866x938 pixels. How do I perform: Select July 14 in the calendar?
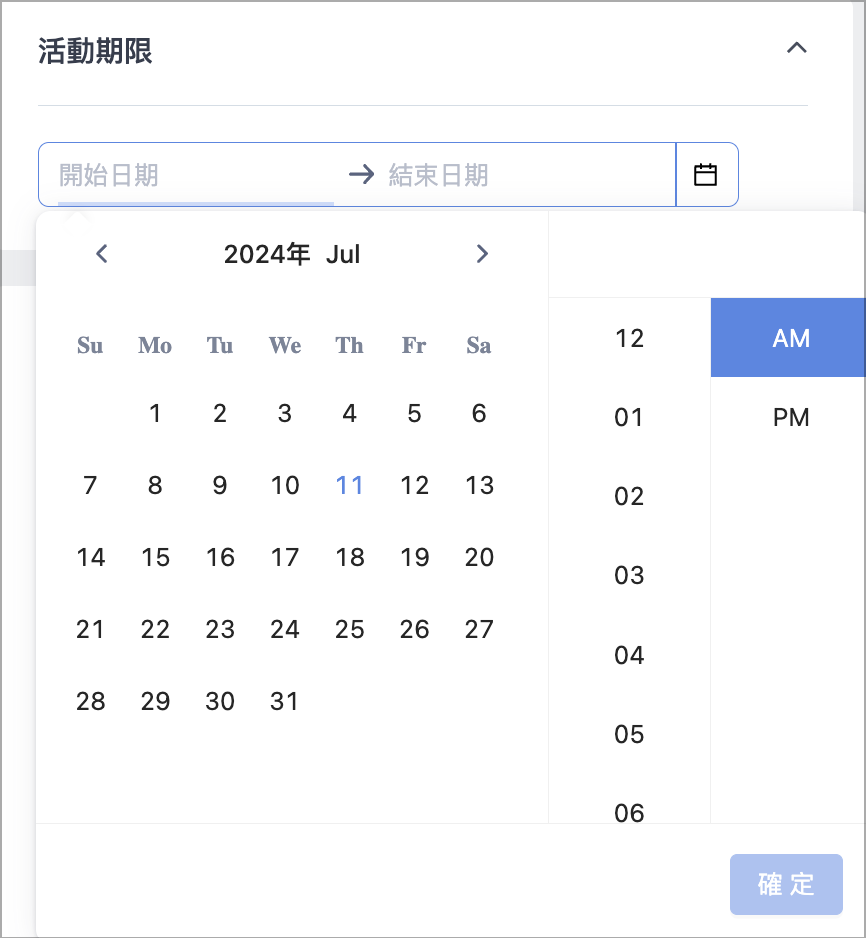coord(90,557)
